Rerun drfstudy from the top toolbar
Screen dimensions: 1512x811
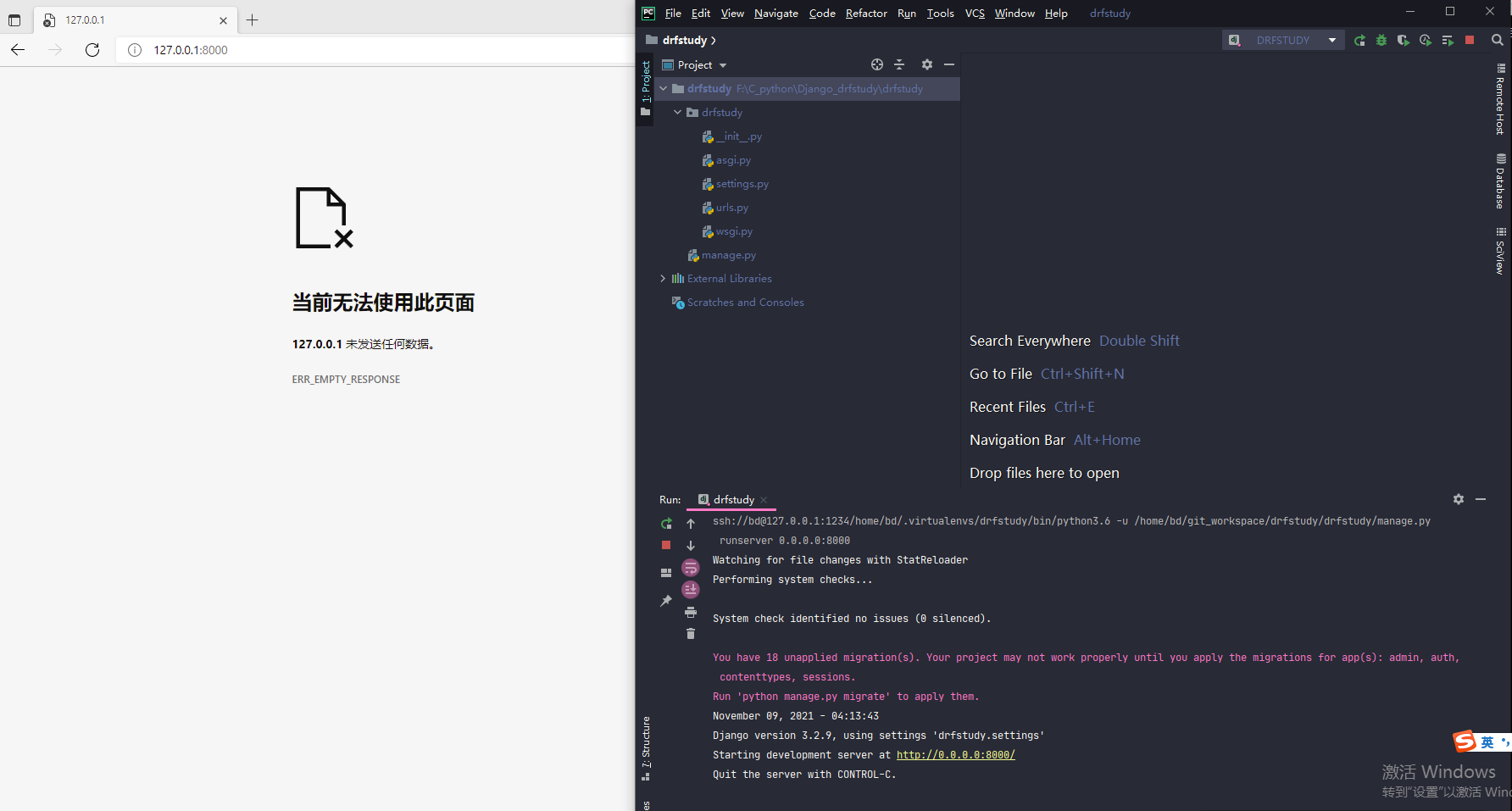coord(1359,40)
